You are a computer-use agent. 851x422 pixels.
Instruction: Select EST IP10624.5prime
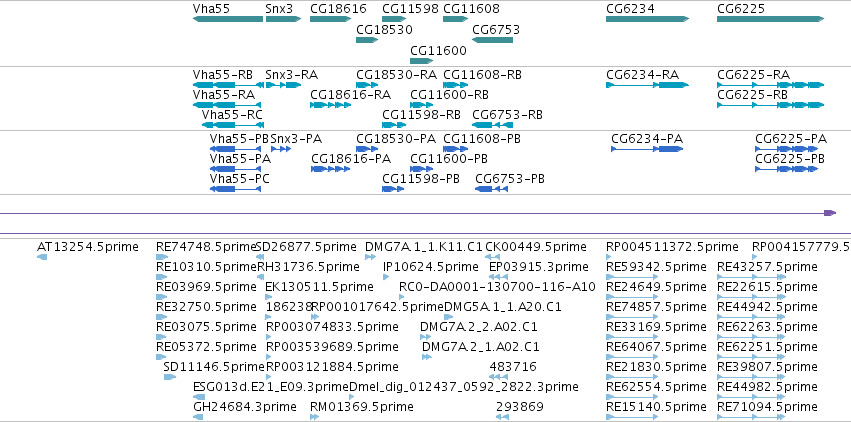[430, 267]
